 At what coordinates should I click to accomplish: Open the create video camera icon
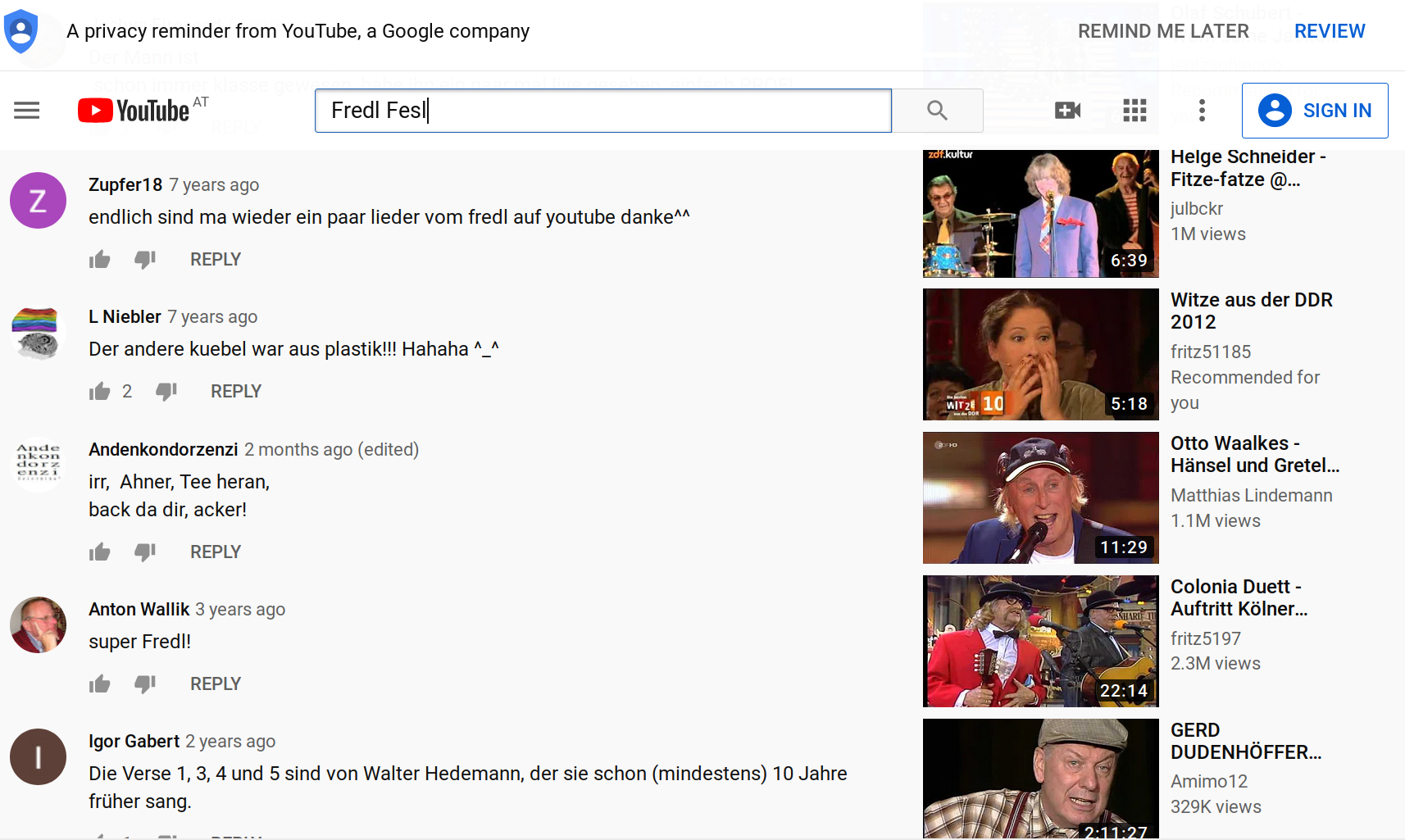[1067, 111]
